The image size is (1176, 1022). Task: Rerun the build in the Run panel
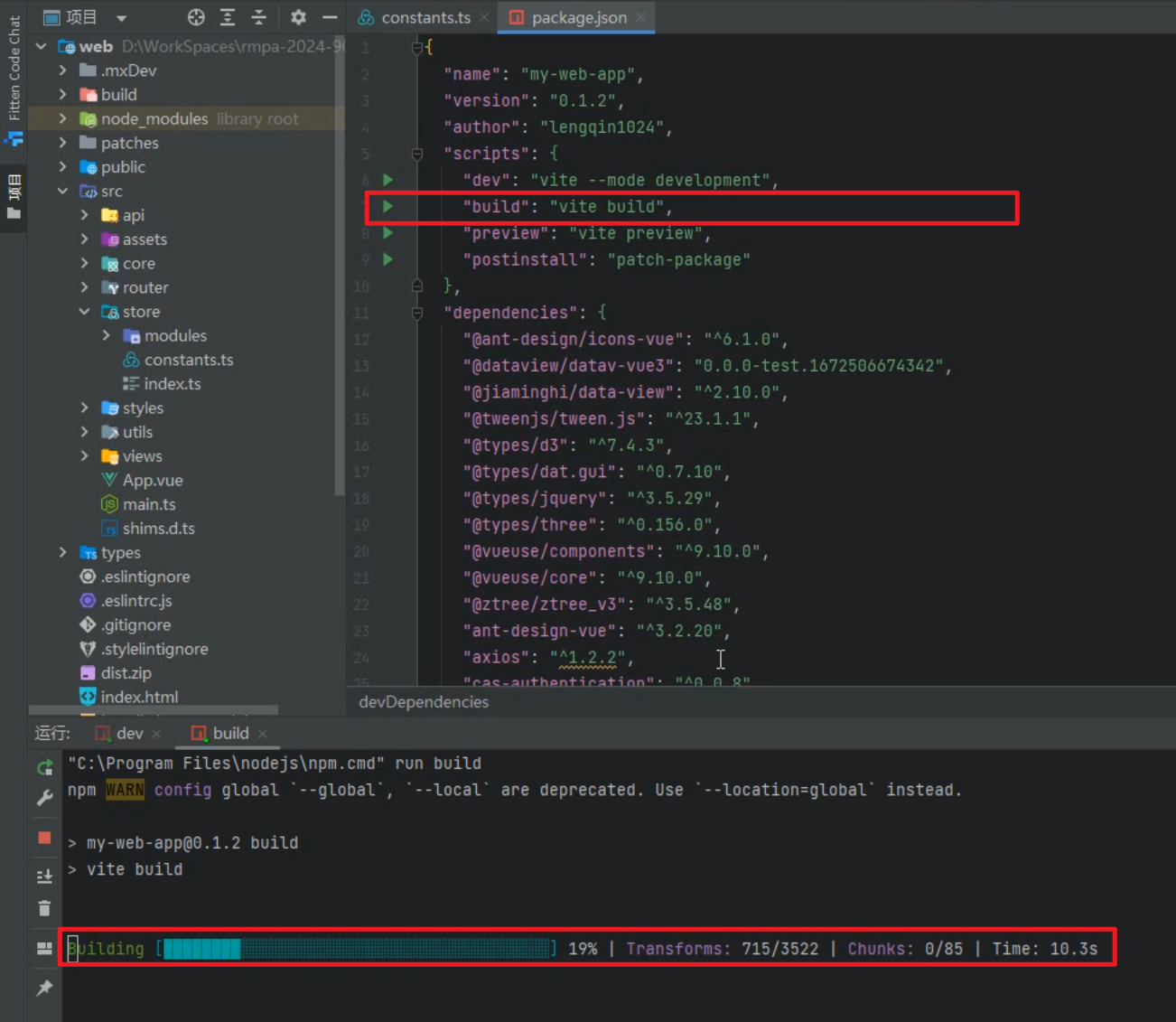[x=44, y=767]
